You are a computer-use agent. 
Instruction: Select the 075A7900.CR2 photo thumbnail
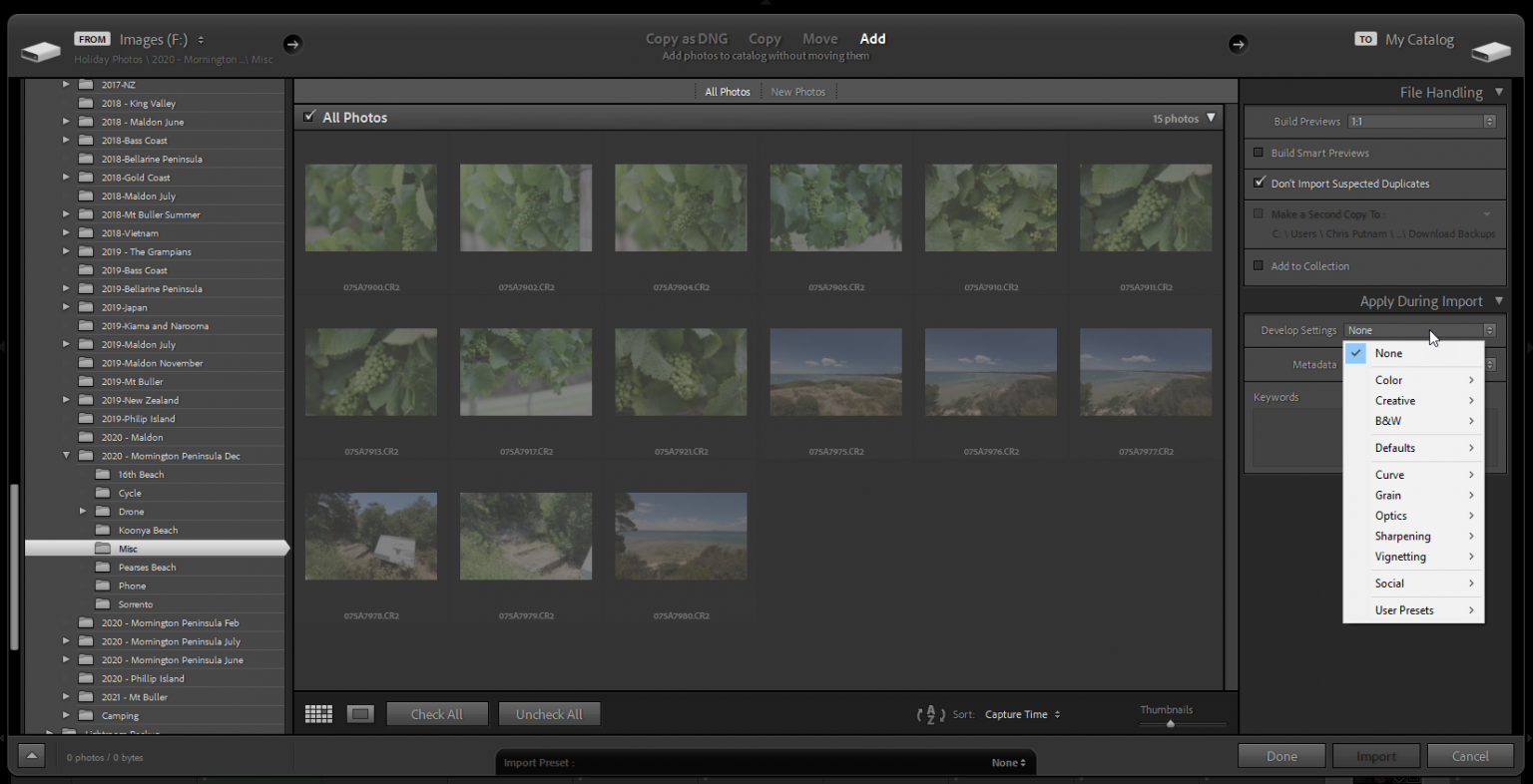tap(370, 206)
